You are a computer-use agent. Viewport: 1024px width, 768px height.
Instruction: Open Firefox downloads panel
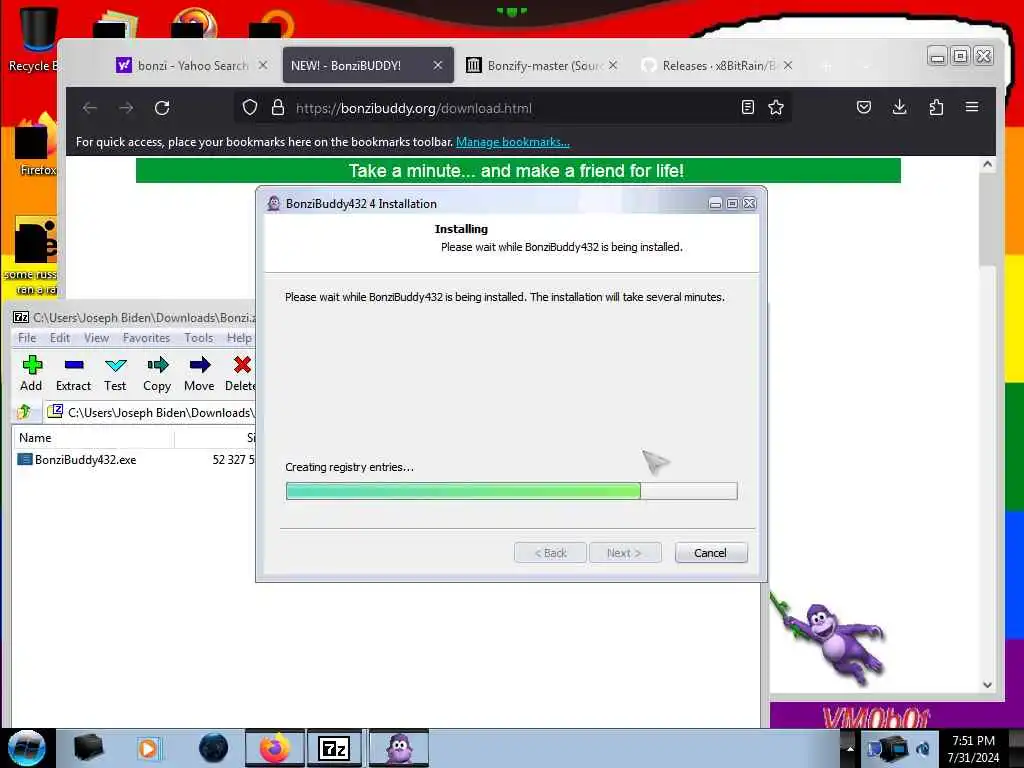(x=899, y=107)
